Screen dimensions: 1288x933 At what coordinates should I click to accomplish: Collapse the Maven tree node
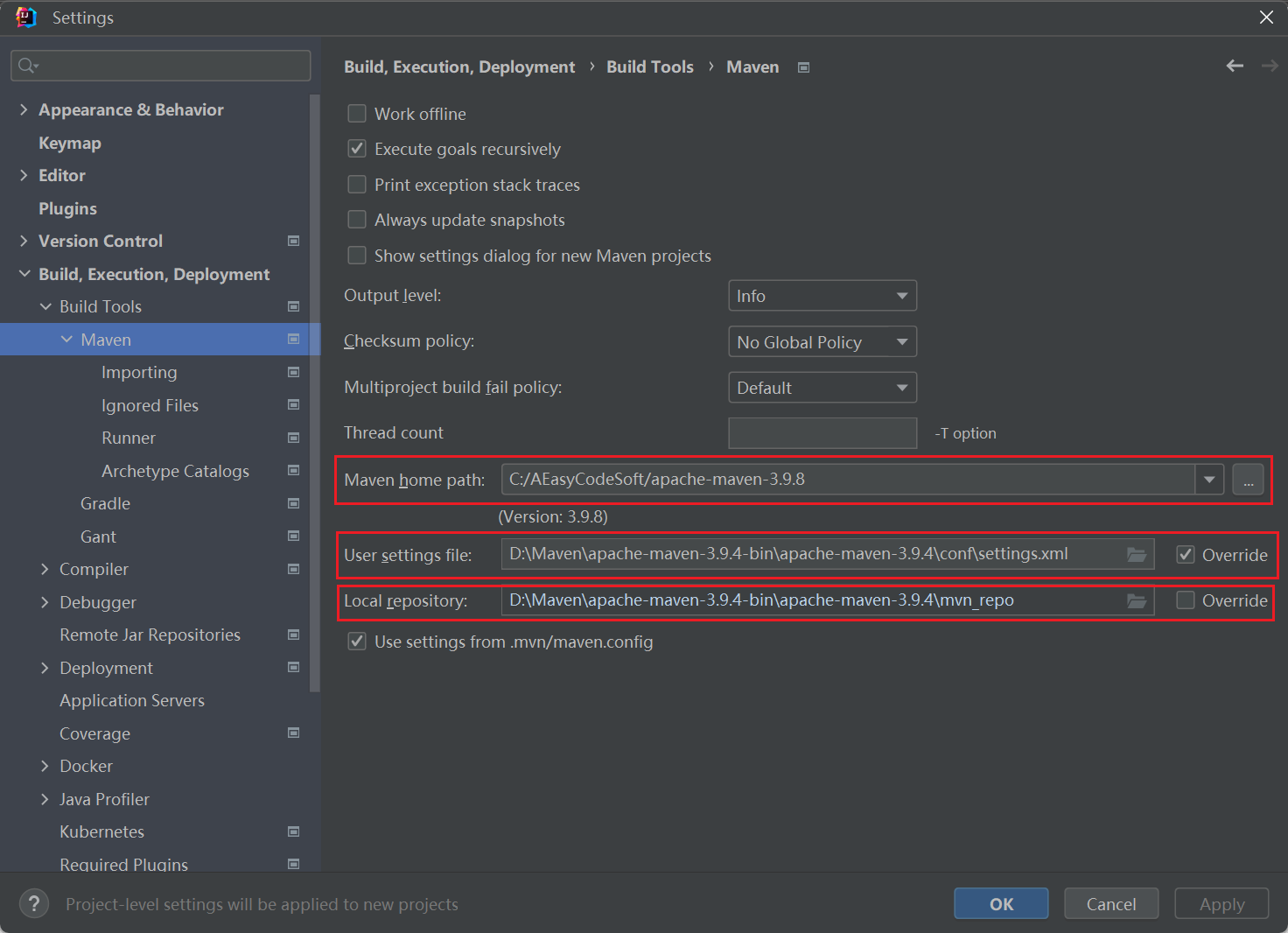pos(66,340)
